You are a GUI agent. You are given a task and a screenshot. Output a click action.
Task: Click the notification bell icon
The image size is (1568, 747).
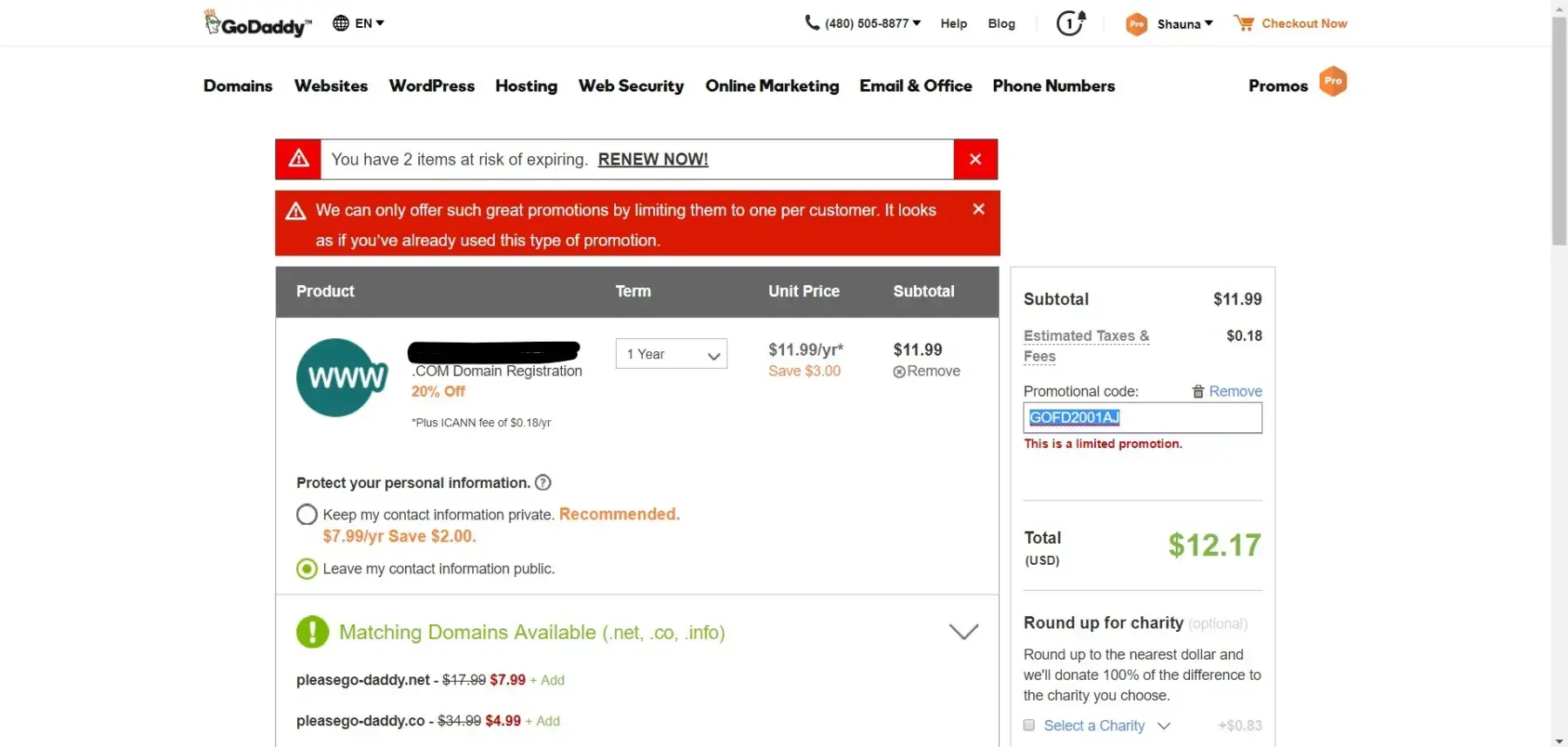(x=1071, y=23)
